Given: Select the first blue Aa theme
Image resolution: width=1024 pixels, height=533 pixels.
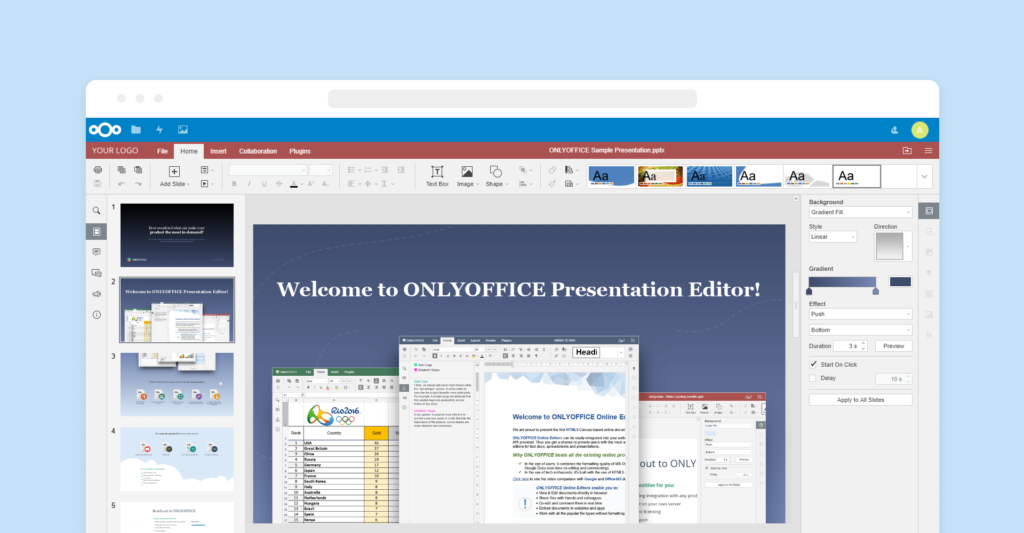Looking at the screenshot, I should click(x=611, y=176).
